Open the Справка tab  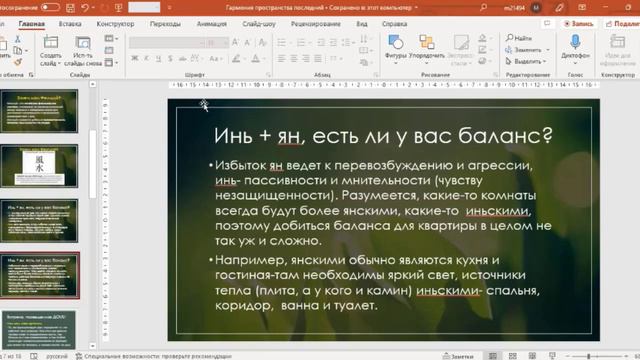point(394,24)
